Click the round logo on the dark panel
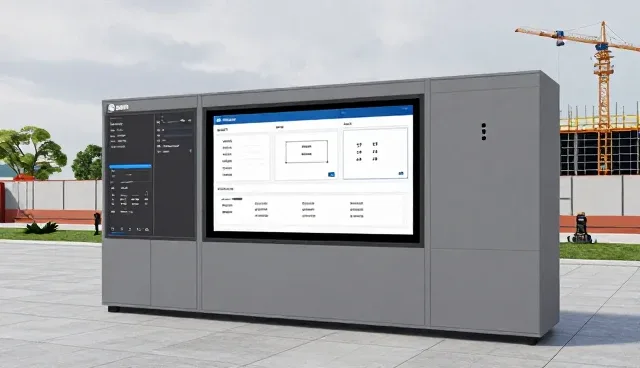The width and height of the screenshot is (640, 368). point(111,108)
